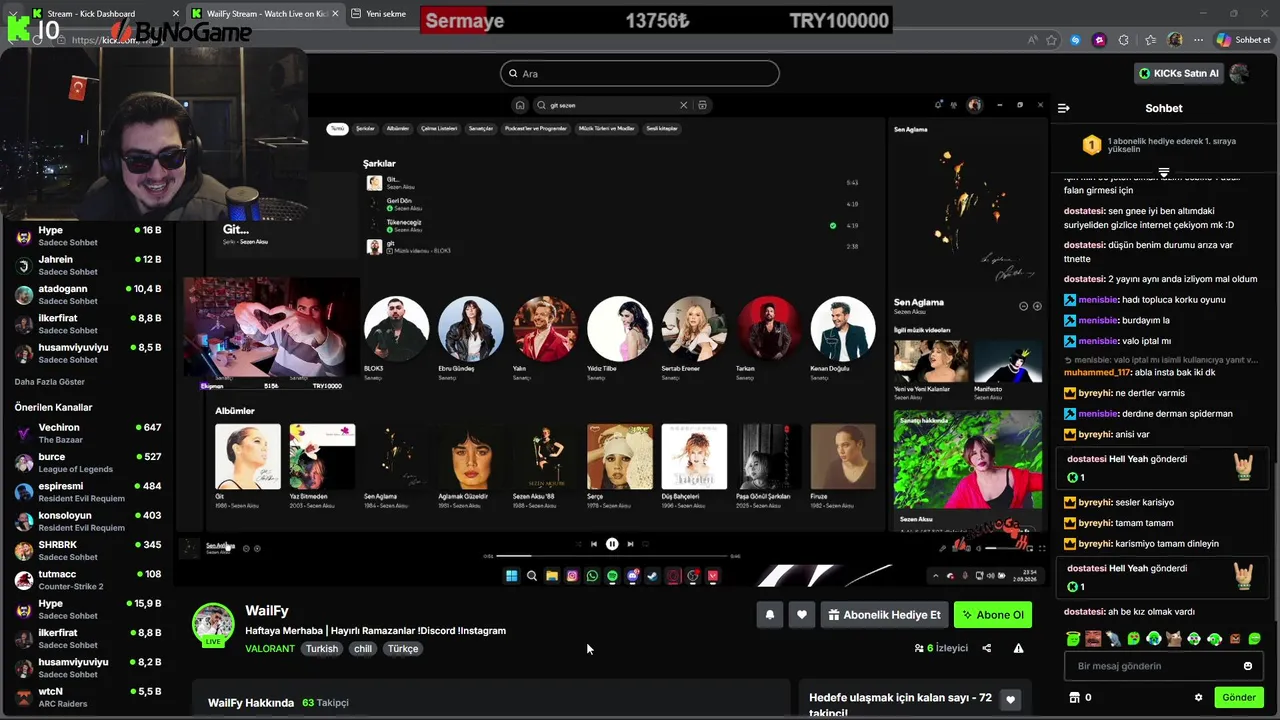The width and height of the screenshot is (1280, 720).
Task: Click the Abone Ol button
Action: (992, 615)
